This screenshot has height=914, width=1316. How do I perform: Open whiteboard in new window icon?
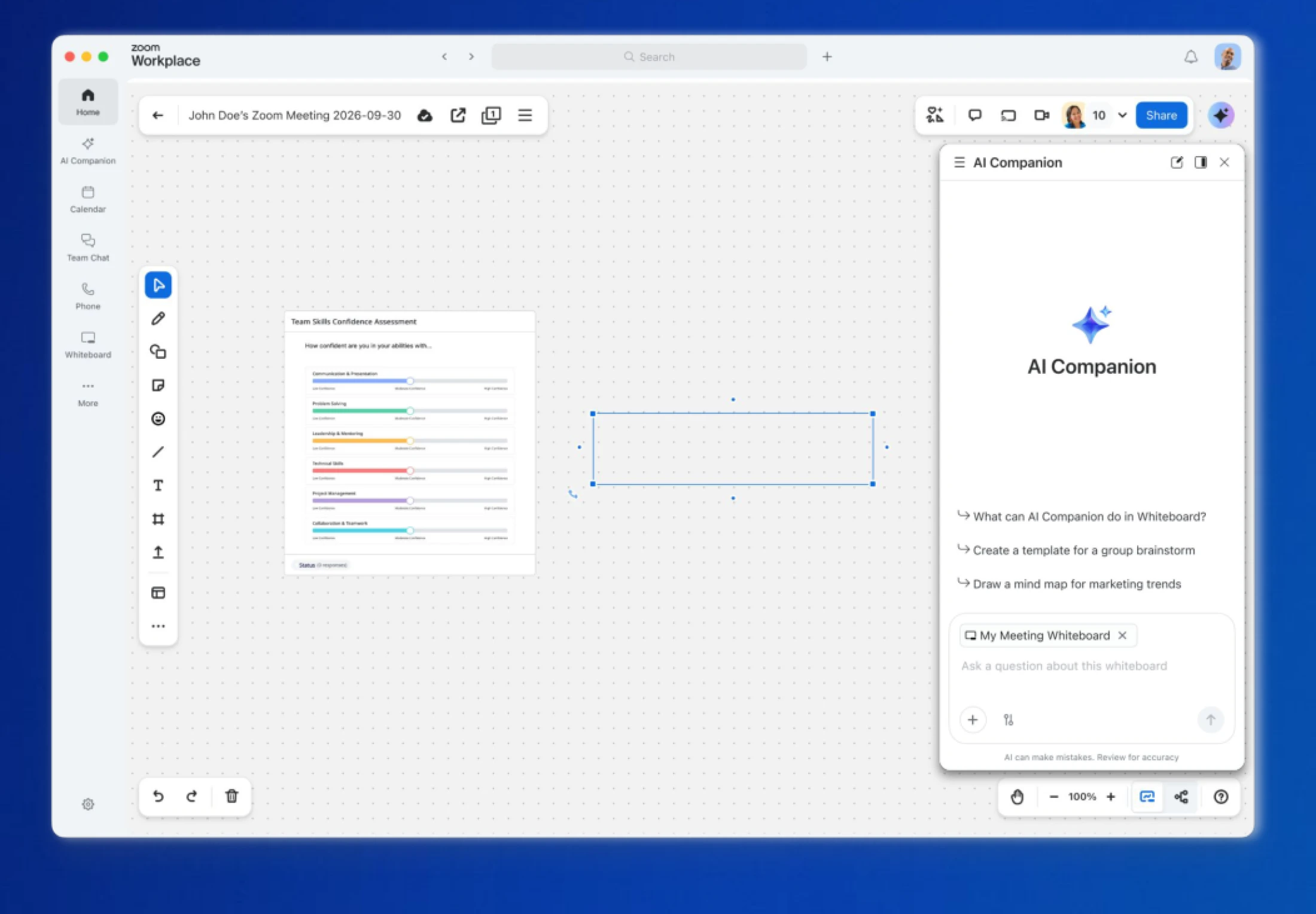pyautogui.click(x=458, y=115)
